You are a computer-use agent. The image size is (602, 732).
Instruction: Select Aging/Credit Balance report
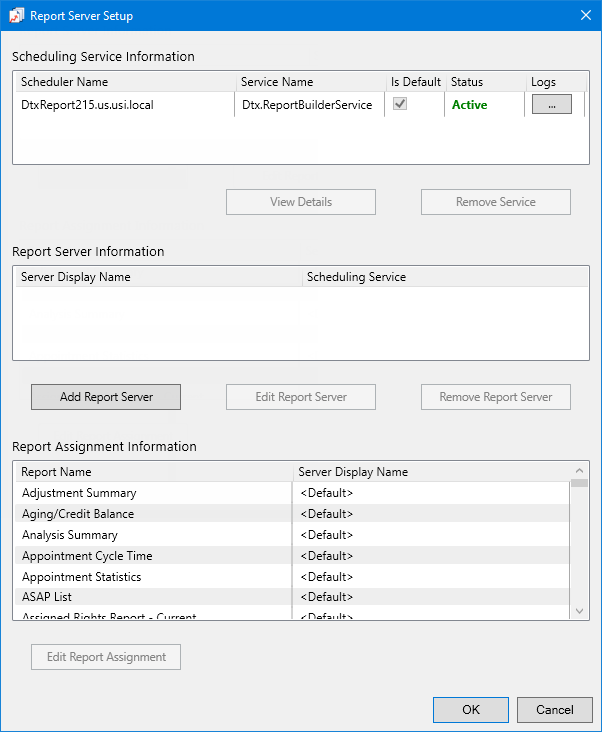[78, 514]
